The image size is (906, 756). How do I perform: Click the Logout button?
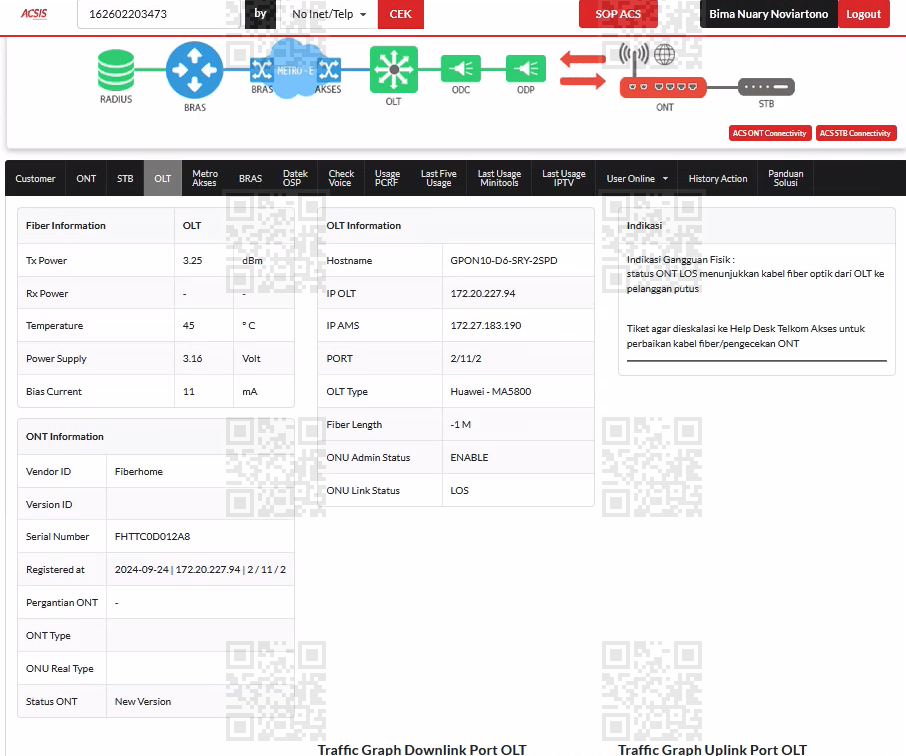[x=863, y=14]
